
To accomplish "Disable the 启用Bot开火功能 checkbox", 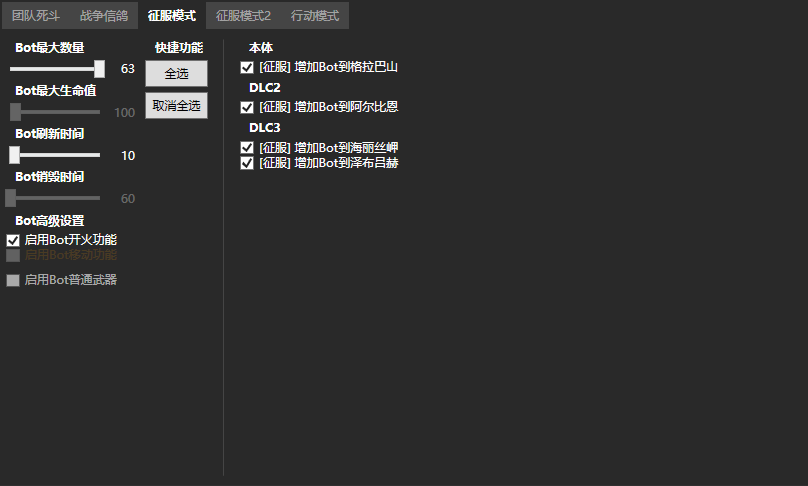I will [x=13, y=240].
